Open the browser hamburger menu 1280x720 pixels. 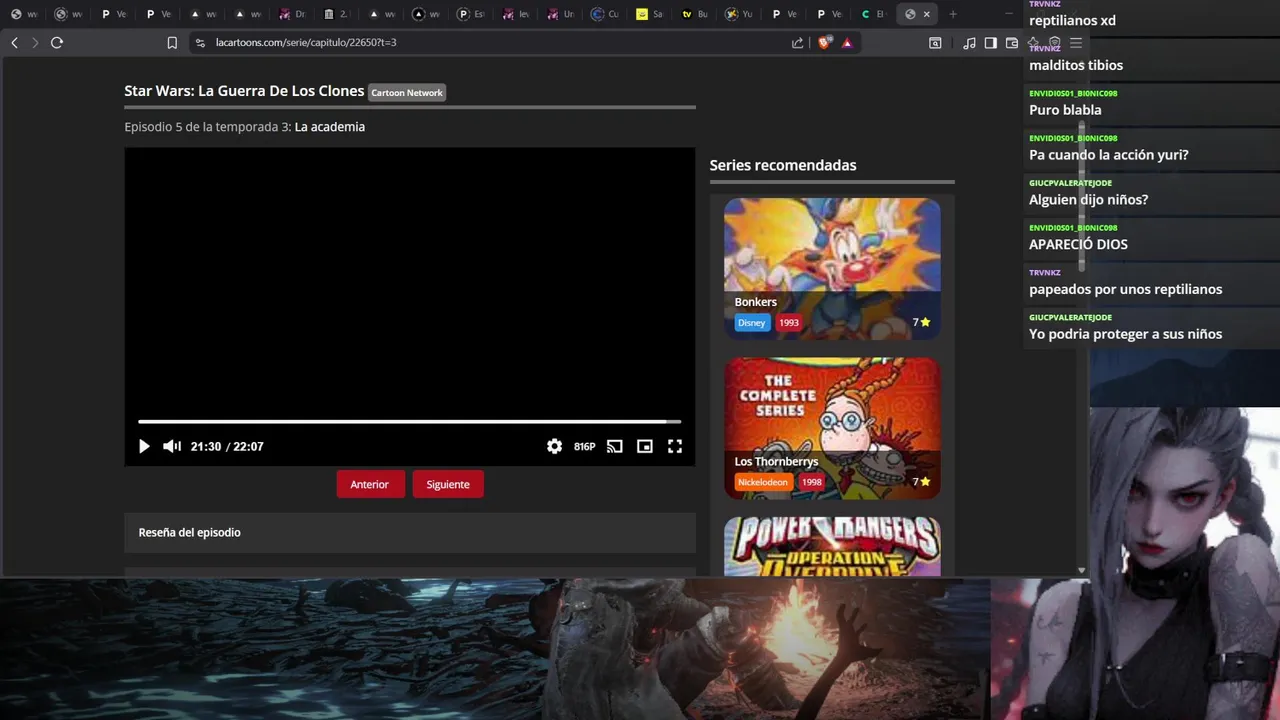pyautogui.click(x=1076, y=43)
